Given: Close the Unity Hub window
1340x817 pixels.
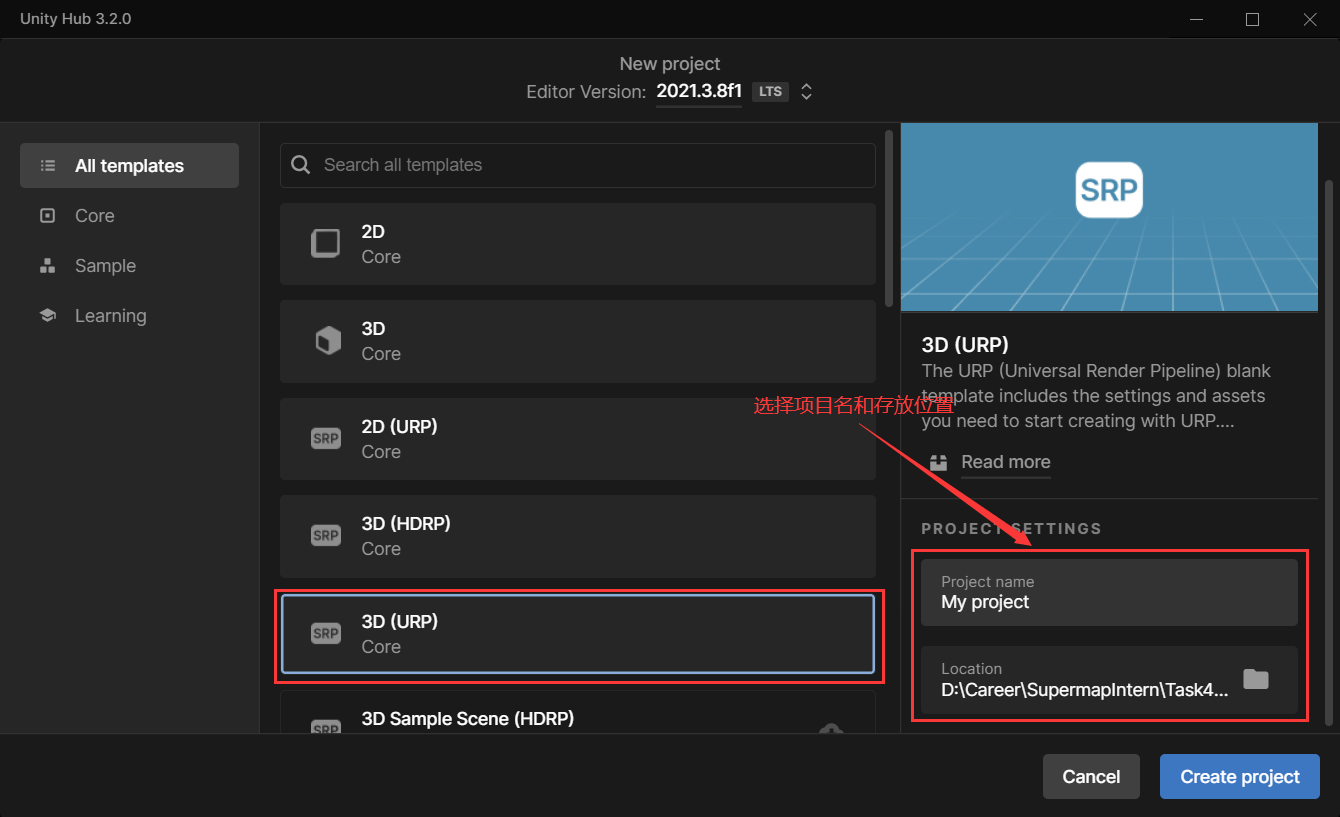Looking at the screenshot, I should tap(1310, 19).
